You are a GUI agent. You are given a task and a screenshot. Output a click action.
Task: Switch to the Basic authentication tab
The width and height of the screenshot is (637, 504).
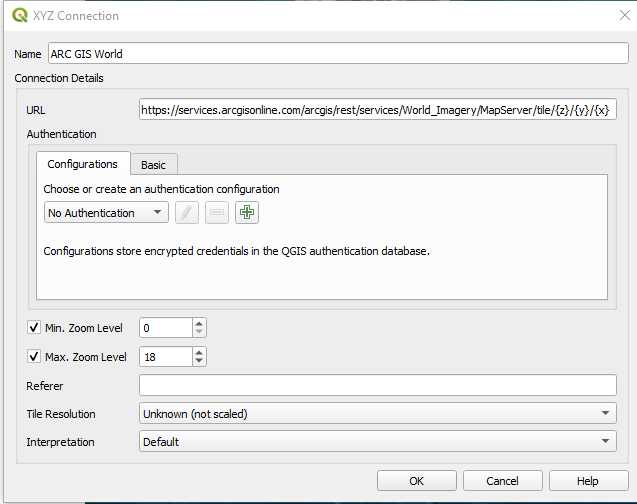tap(153, 165)
